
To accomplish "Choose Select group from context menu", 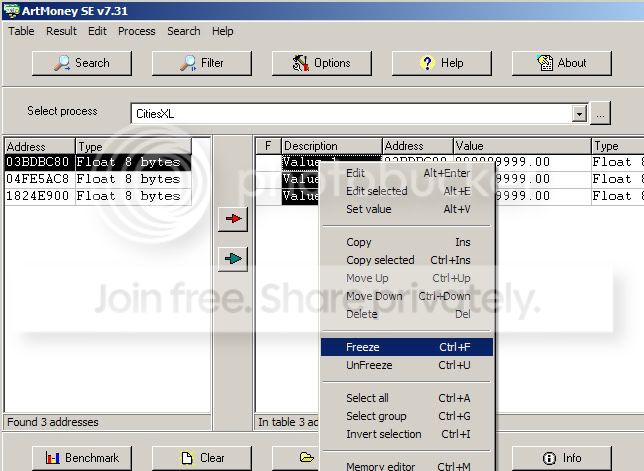I will [408, 416].
